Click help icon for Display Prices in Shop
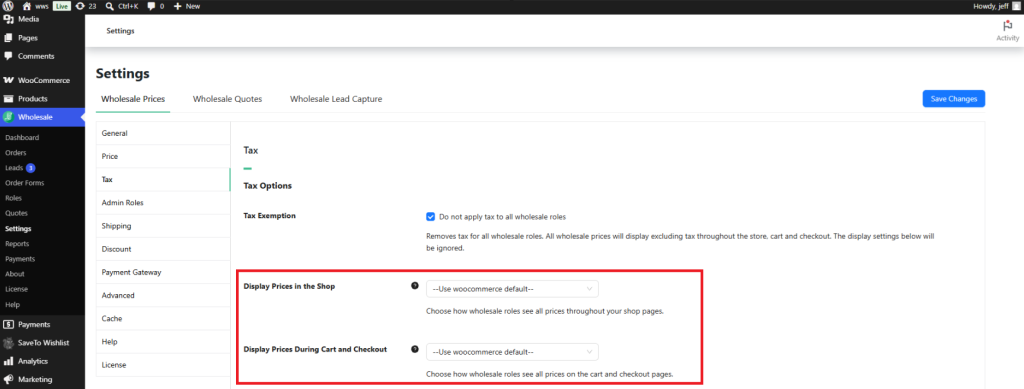Image resolution: width=1024 pixels, height=389 pixels. coord(414,286)
